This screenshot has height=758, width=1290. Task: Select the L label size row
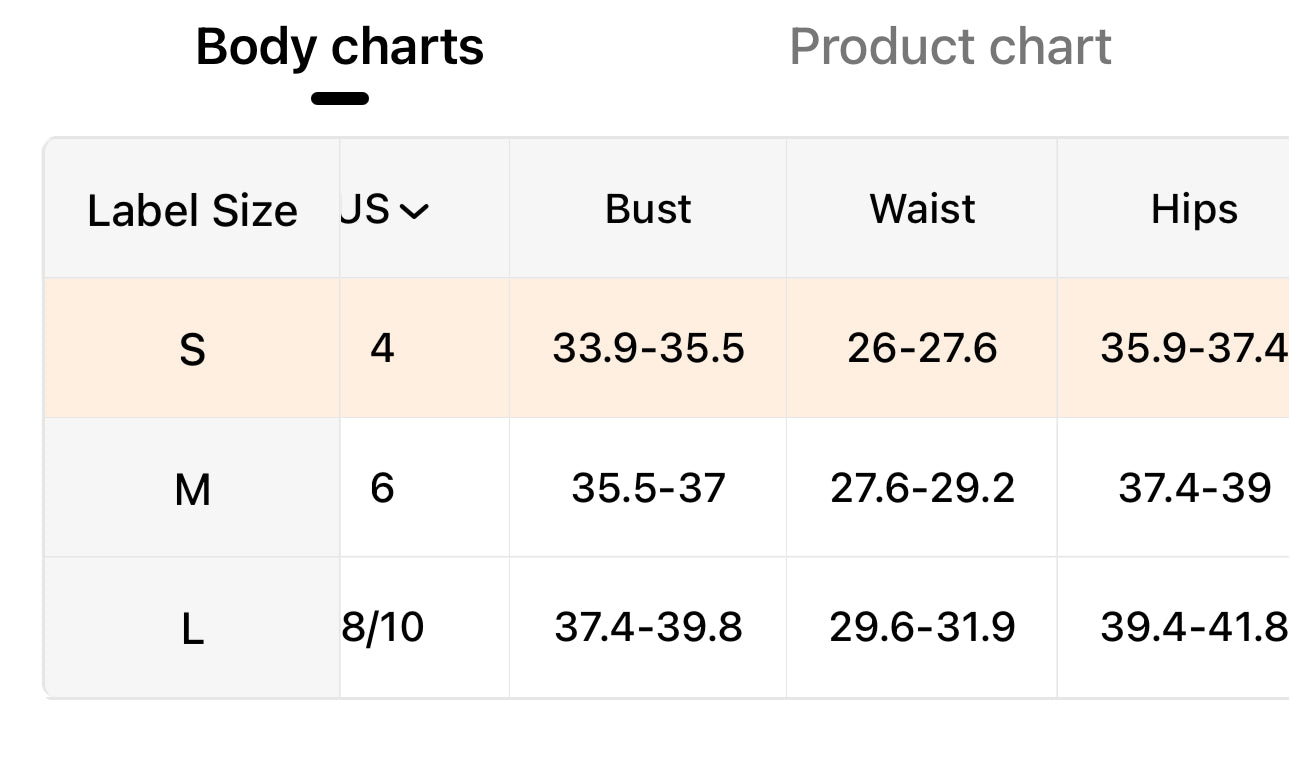pos(192,629)
